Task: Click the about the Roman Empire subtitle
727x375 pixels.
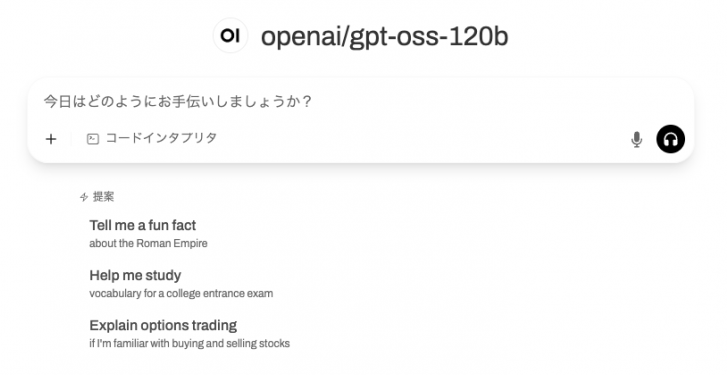Action: [x=148, y=243]
